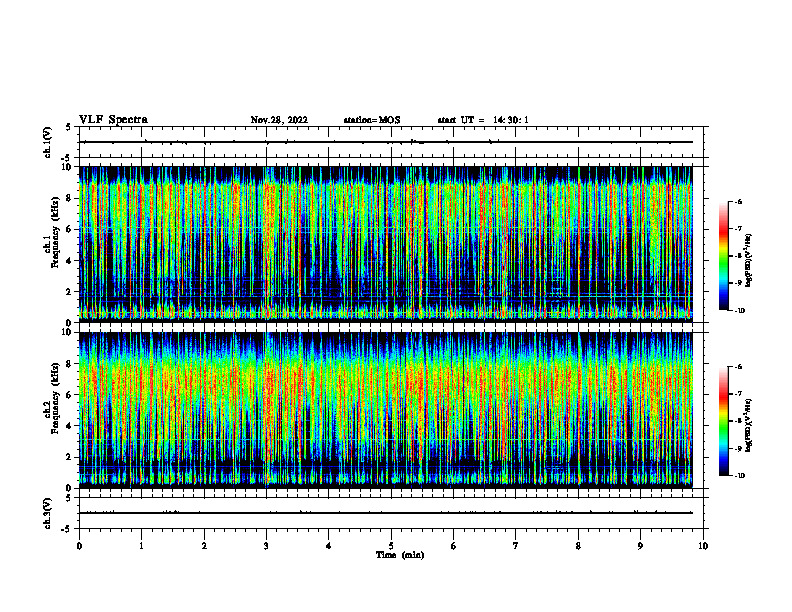Viewport: 792px width, 612px height.
Task: Click the "-6" label on ch.1 color bar
Action: coord(738,201)
